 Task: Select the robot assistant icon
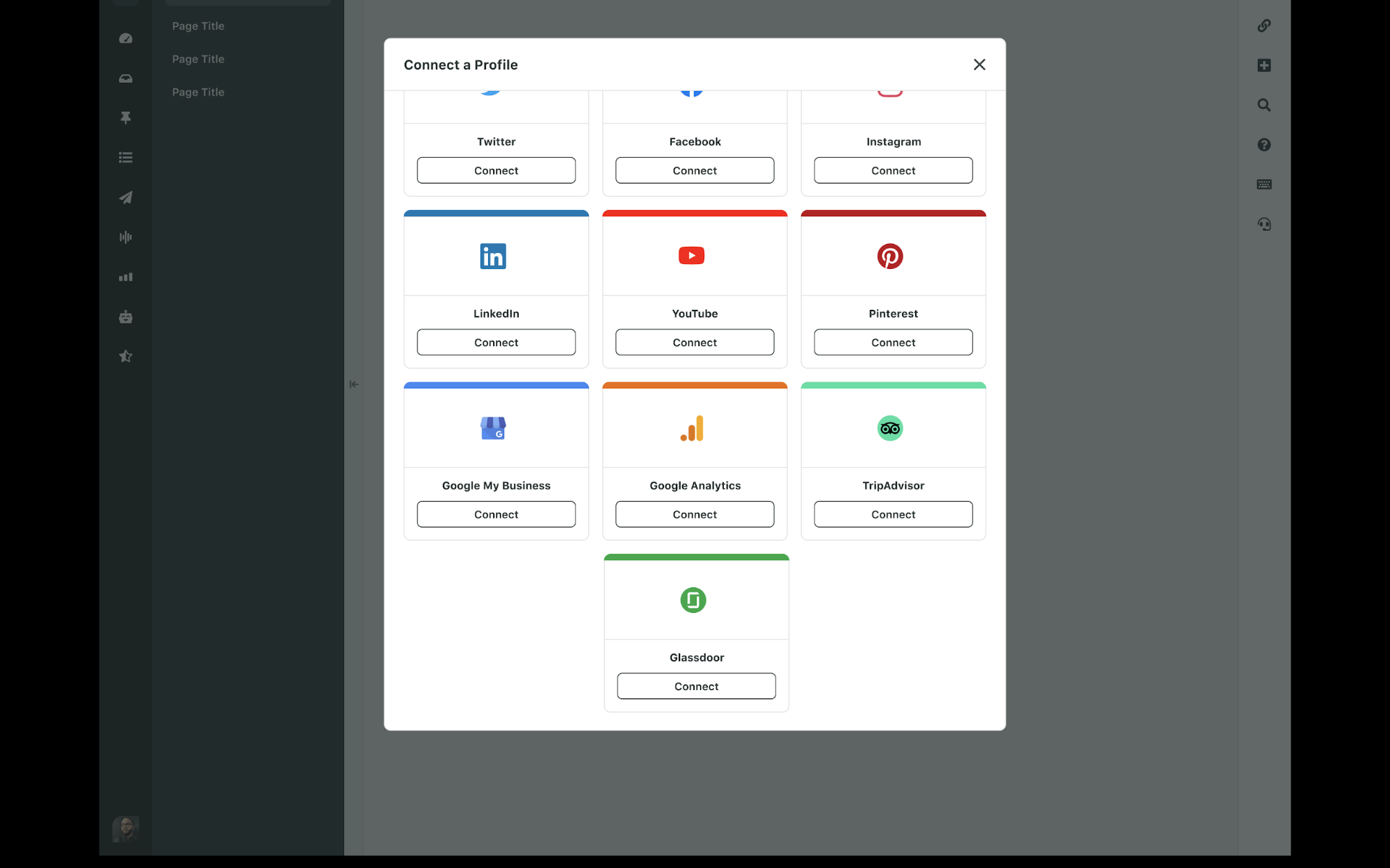[x=125, y=317]
